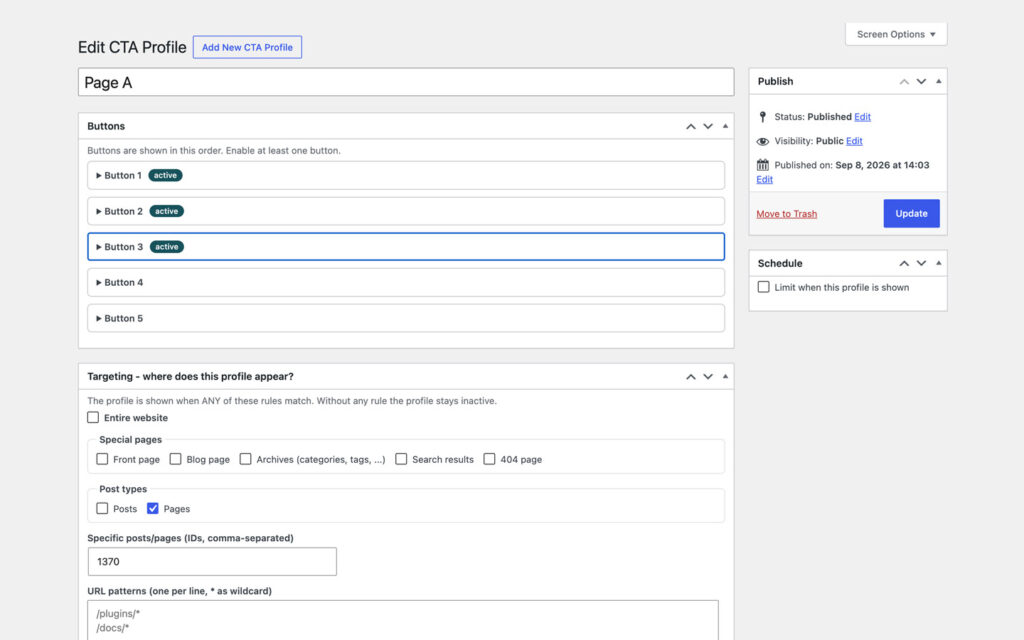Click the visibility eye icon in Publish
Image resolution: width=1024 pixels, height=640 pixels.
click(762, 141)
